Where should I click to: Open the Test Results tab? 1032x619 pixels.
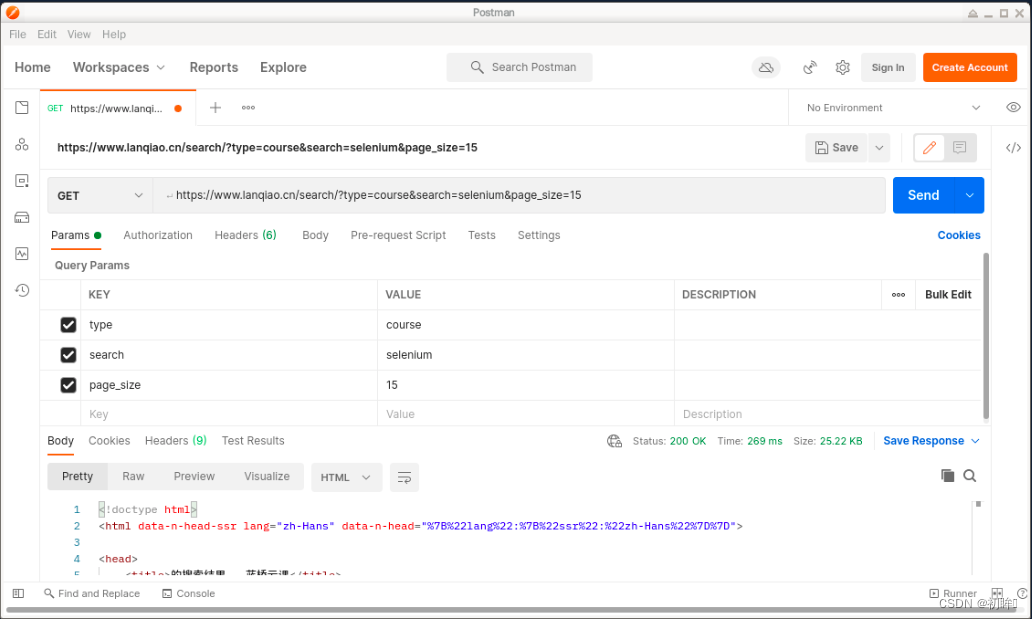[253, 441]
